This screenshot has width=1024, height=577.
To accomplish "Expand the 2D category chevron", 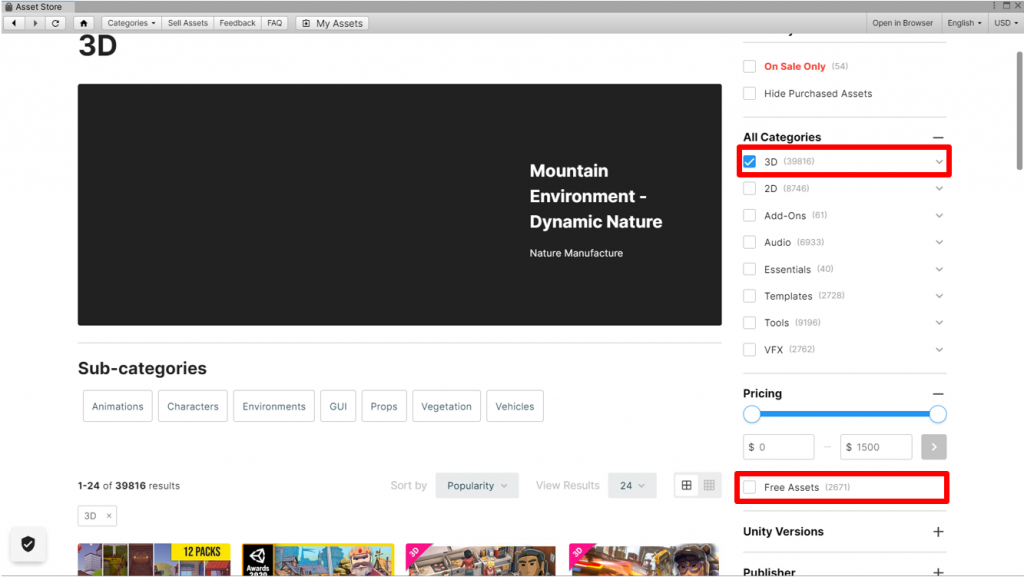I will 938,189.
